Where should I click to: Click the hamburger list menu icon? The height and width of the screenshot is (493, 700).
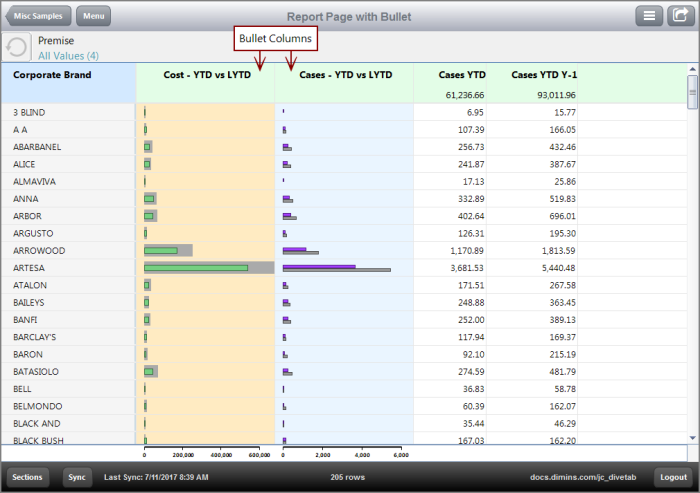tap(650, 16)
